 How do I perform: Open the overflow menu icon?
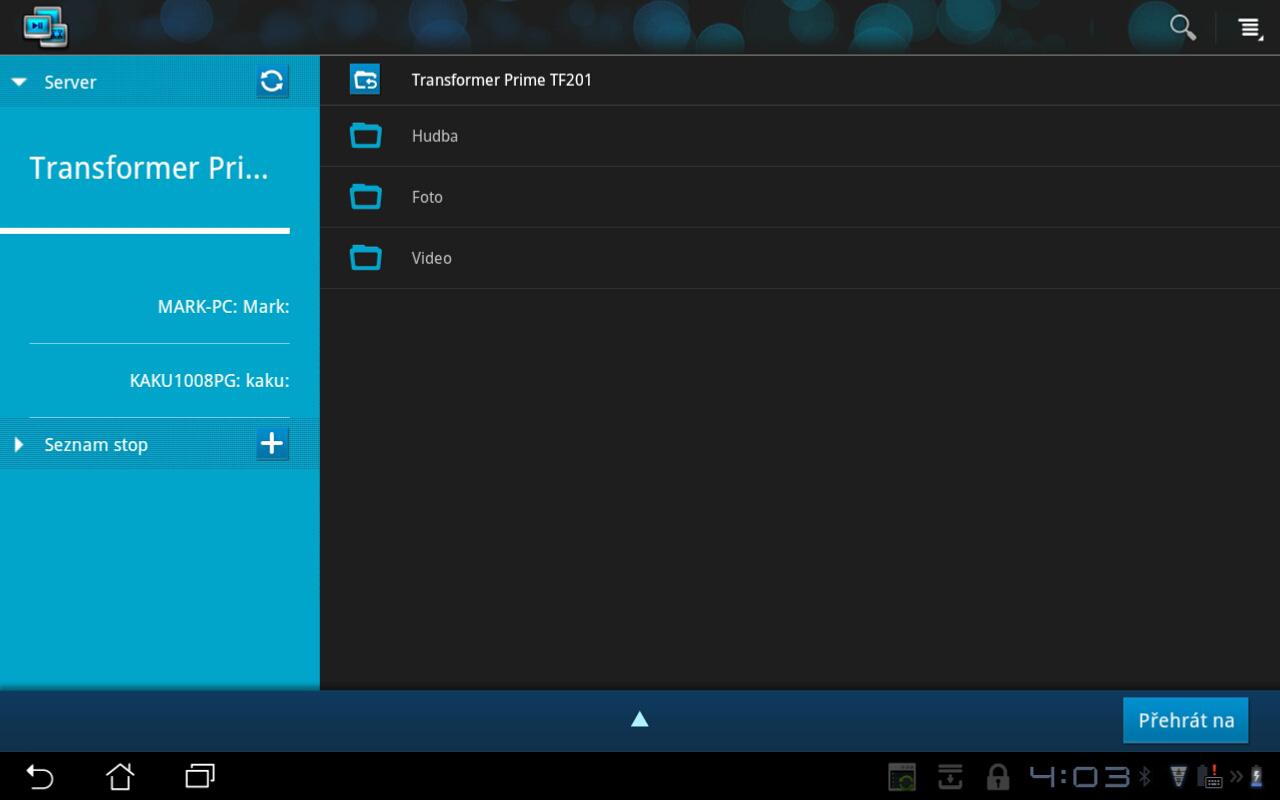[1250, 28]
